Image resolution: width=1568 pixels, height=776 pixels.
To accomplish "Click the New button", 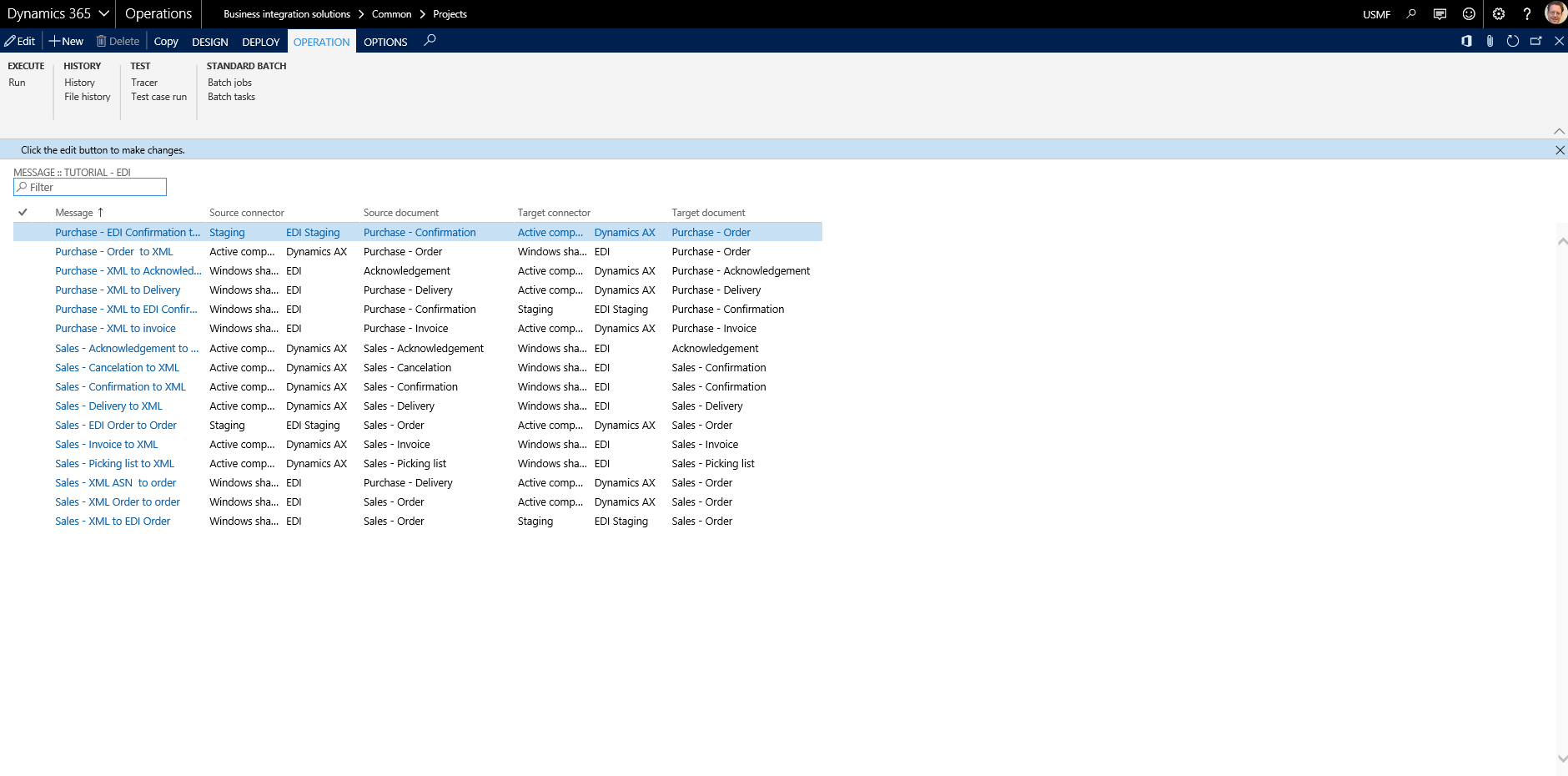I will coord(66,41).
